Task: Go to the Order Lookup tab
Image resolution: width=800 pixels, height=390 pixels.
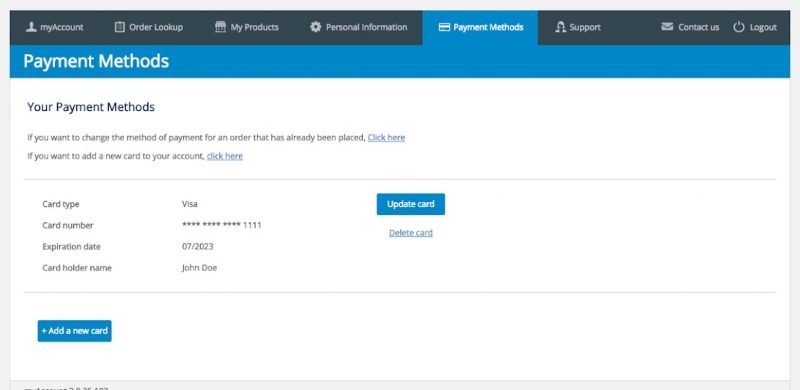Action: click(x=148, y=27)
